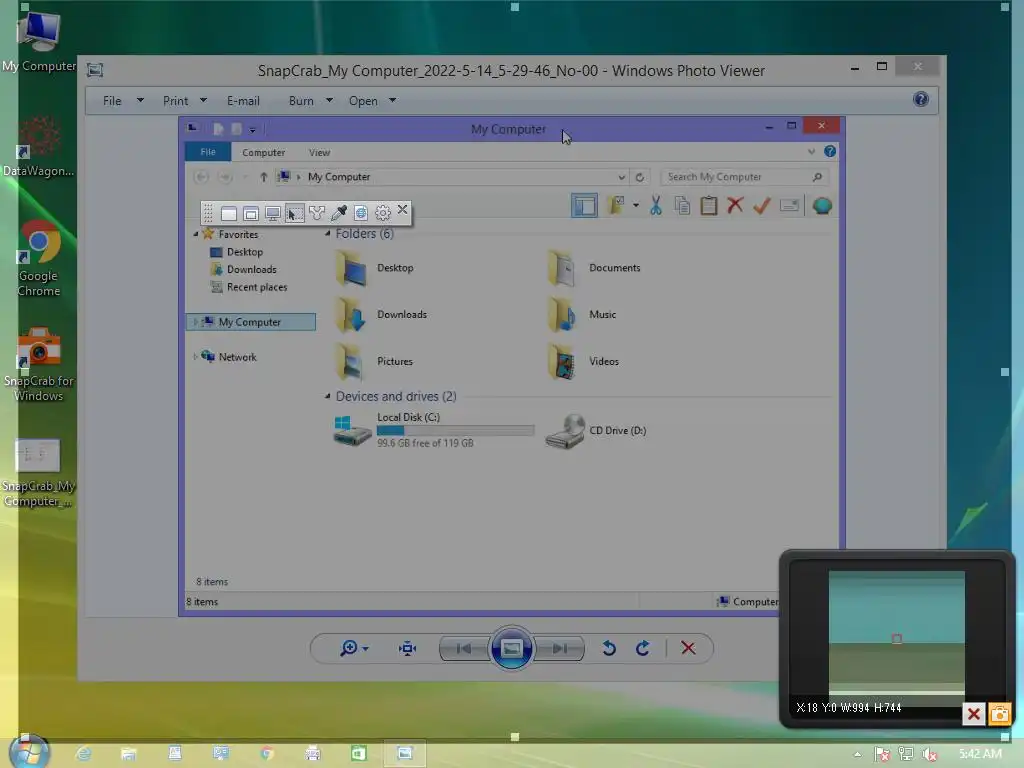Toggle SnapCrab's capture selected area tool
The height and width of the screenshot is (768, 1024).
click(x=295, y=214)
